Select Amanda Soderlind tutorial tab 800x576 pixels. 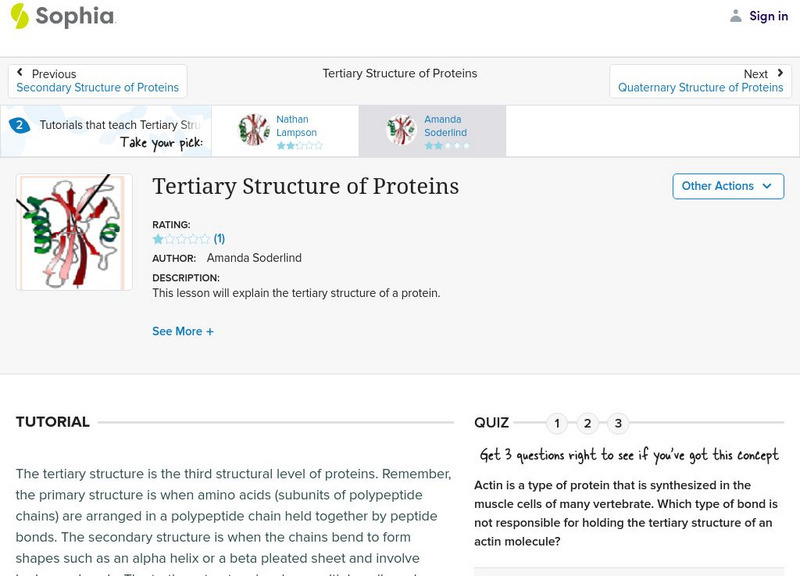click(445, 126)
